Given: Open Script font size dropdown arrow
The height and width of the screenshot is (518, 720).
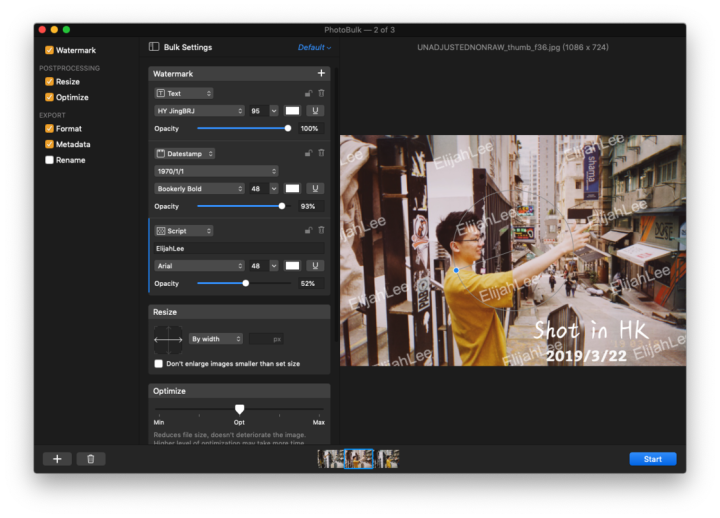Looking at the screenshot, I should click(x=274, y=265).
